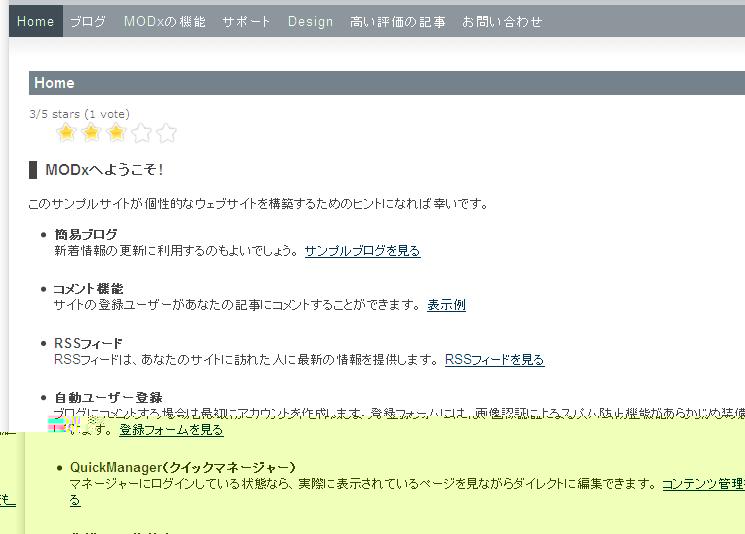Follow the サンプルブログを見る link
Viewport: 745px width, 534px height.
point(362,251)
